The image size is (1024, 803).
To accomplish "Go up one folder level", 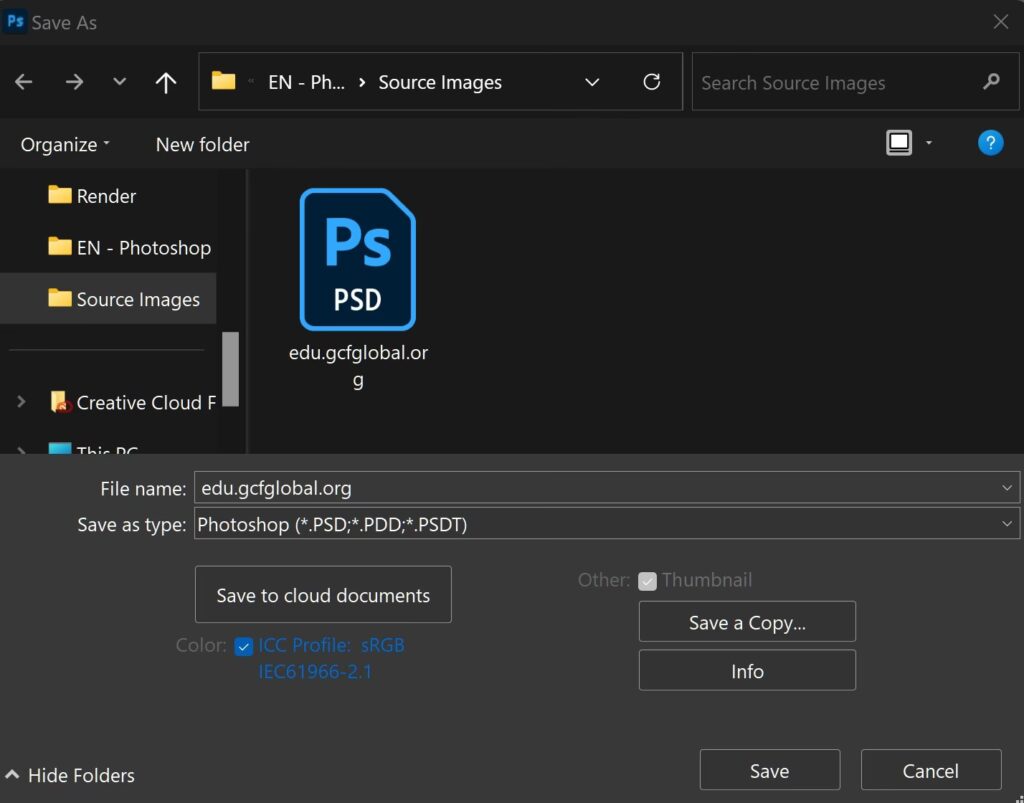I will pyautogui.click(x=166, y=82).
